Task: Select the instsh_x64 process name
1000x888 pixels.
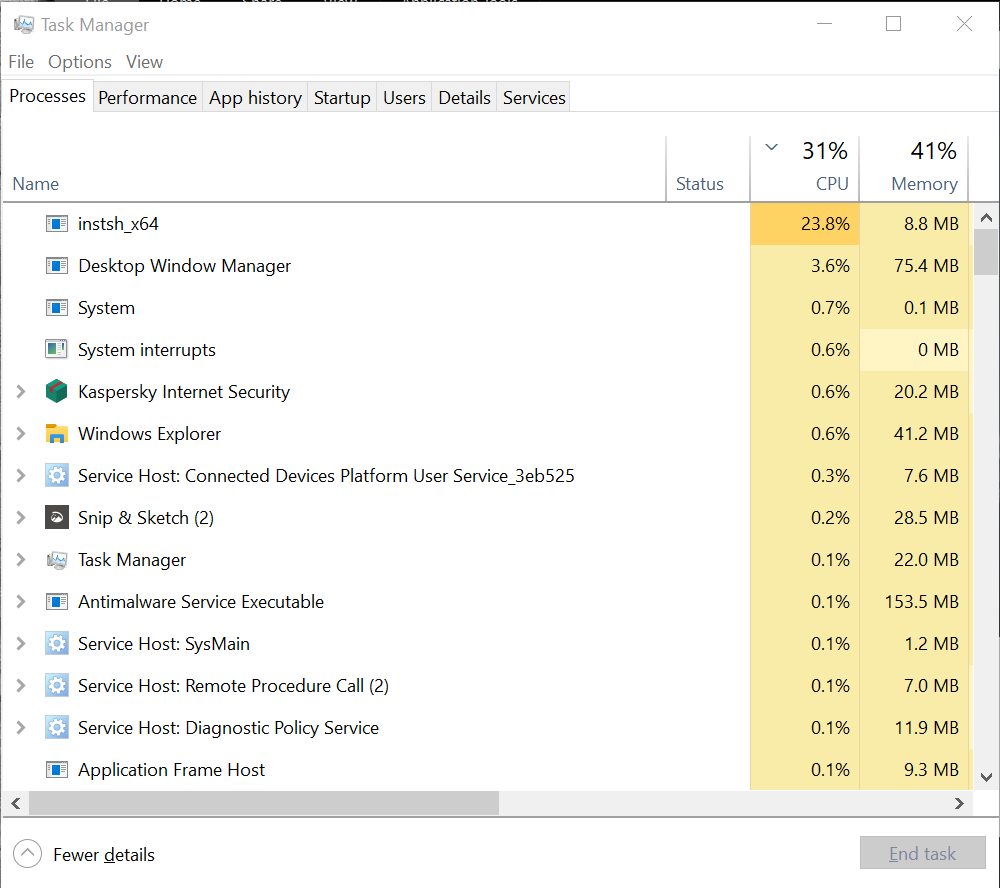Action: [118, 224]
